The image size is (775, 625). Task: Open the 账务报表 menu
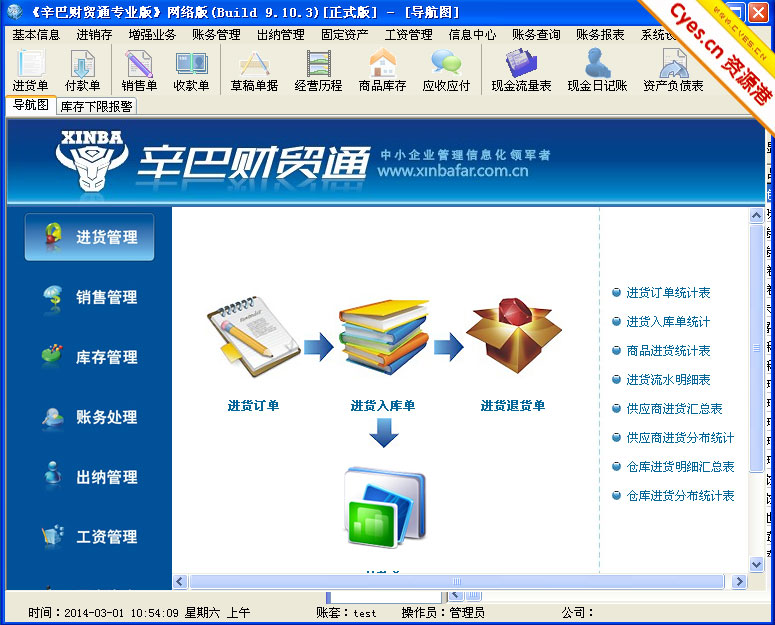pos(600,35)
